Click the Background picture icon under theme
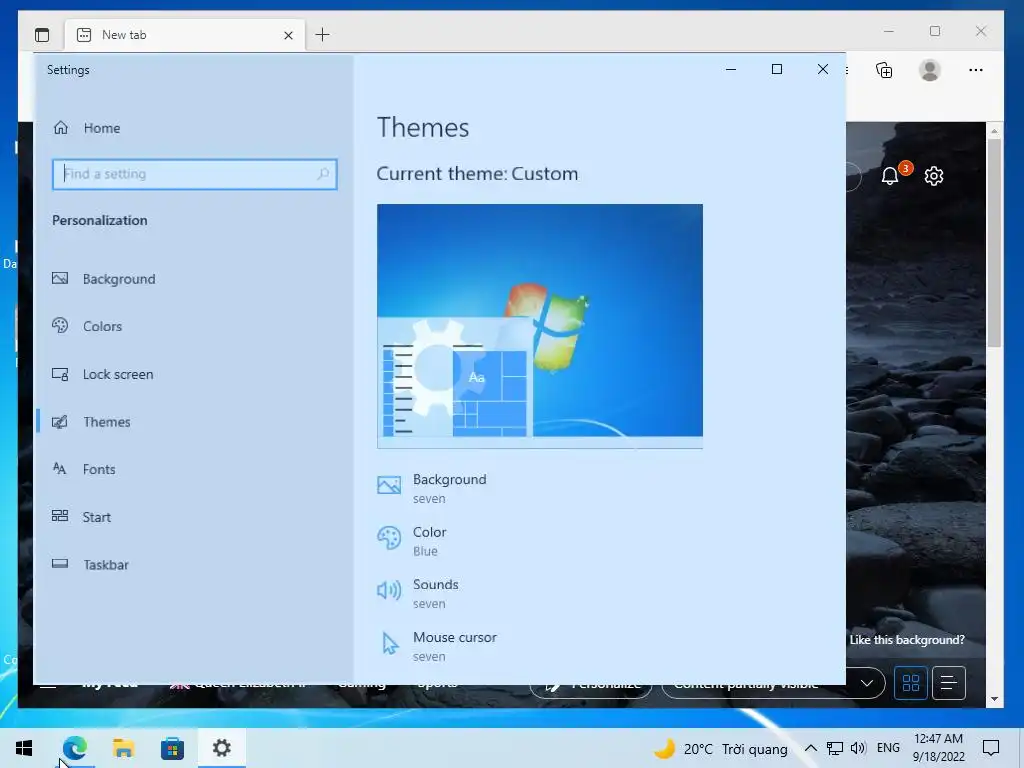The height and width of the screenshot is (768, 1024). (x=389, y=485)
